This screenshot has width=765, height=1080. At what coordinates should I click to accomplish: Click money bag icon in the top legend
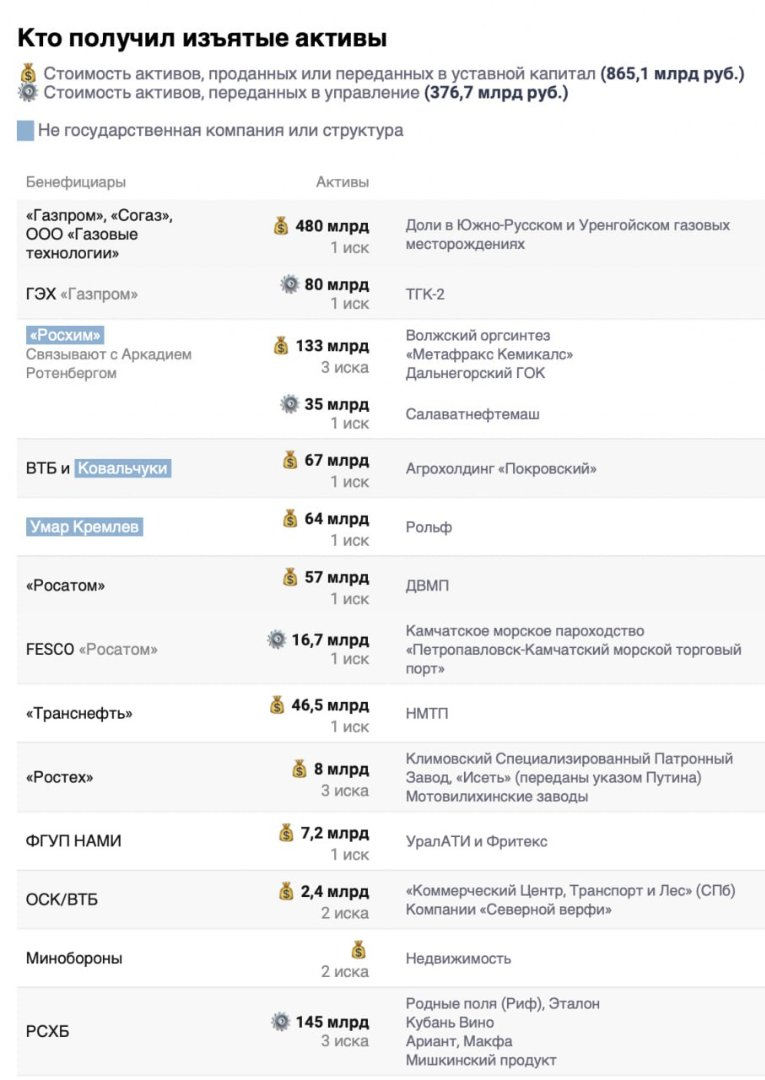point(28,73)
